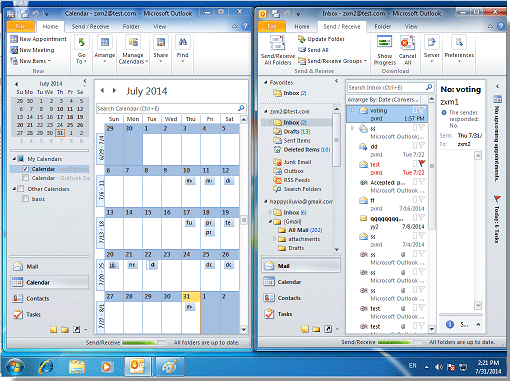Screen dimensions: 510x381
Task: Open the RSS Feeds folder
Action: (292, 180)
